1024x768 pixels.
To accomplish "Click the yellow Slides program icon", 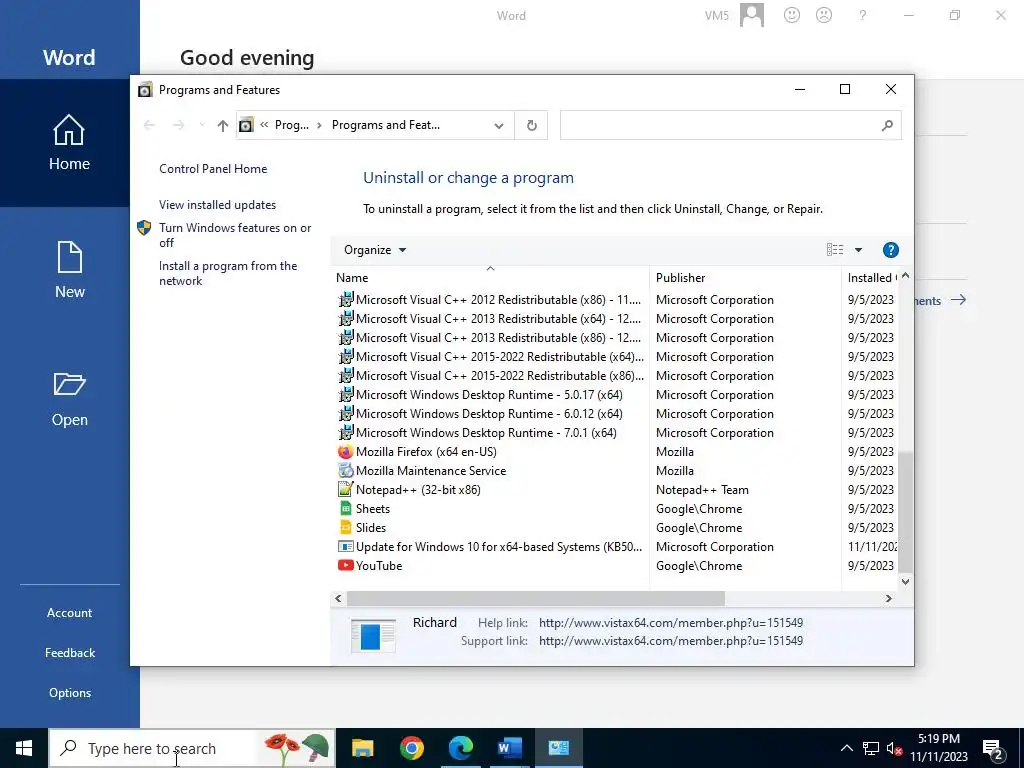I will click(345, 528).
